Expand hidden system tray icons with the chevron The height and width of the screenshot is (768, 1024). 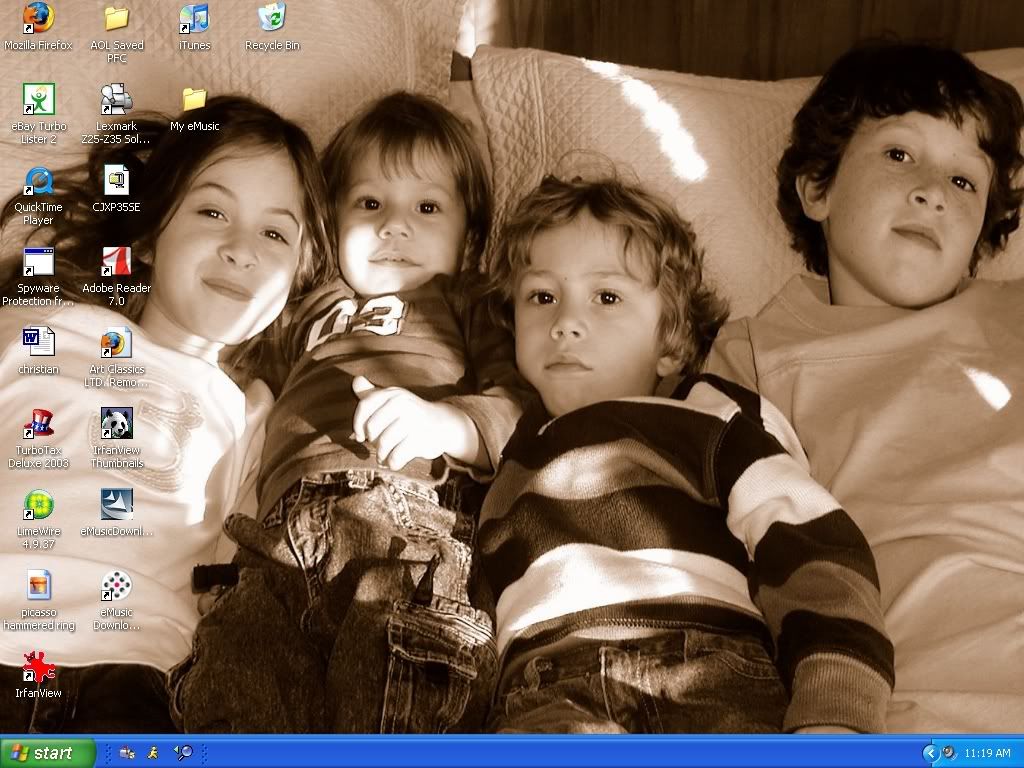tap(931, 752)
